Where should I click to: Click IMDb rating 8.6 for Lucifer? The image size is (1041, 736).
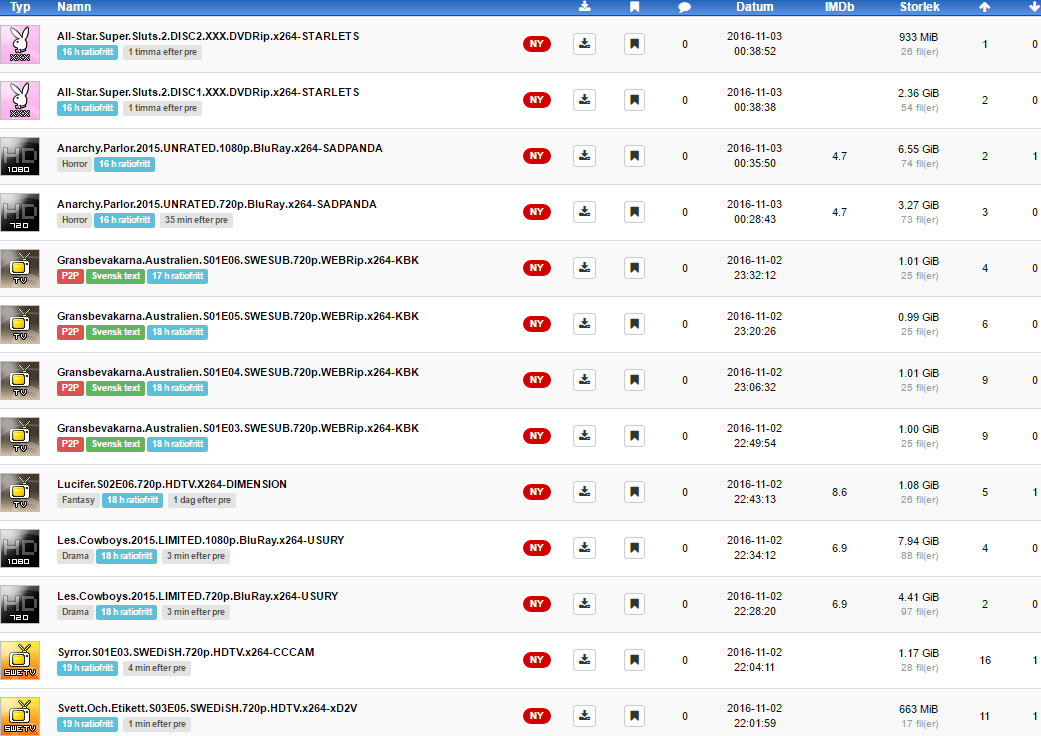[x=839, y=492]
